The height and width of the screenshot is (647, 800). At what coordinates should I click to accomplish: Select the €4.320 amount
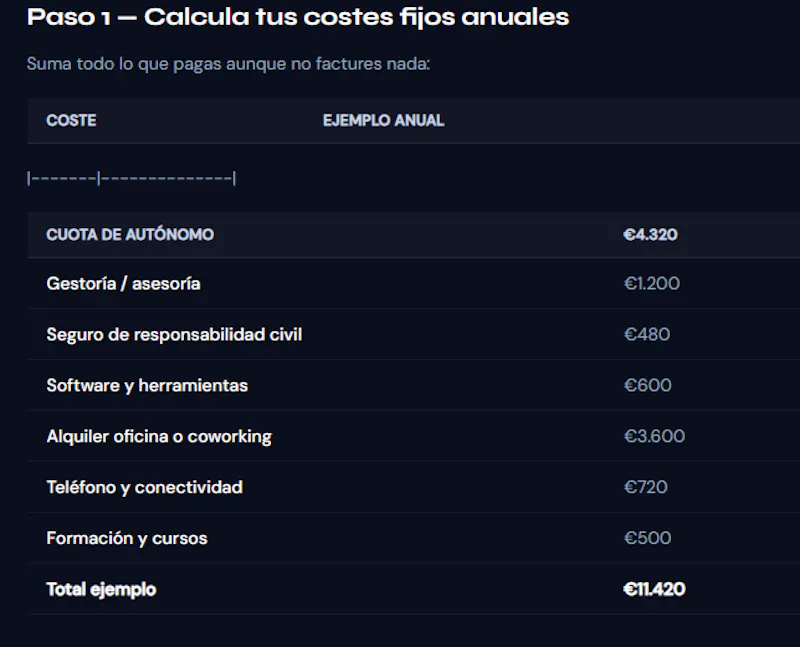(651, 235)
